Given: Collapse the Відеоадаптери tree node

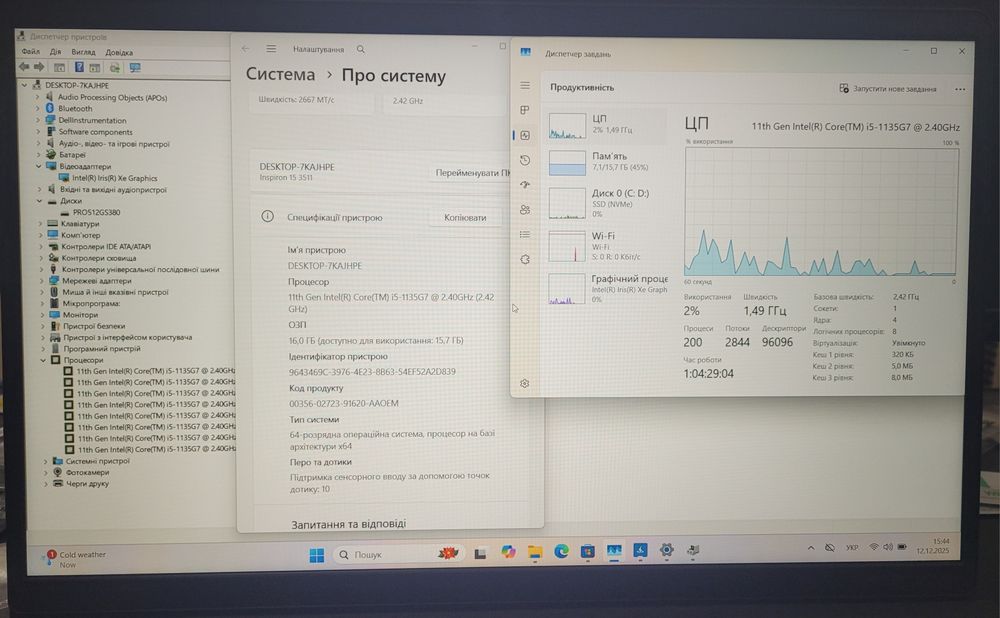Looking at the screenshot, I should (x=38, y=166).
